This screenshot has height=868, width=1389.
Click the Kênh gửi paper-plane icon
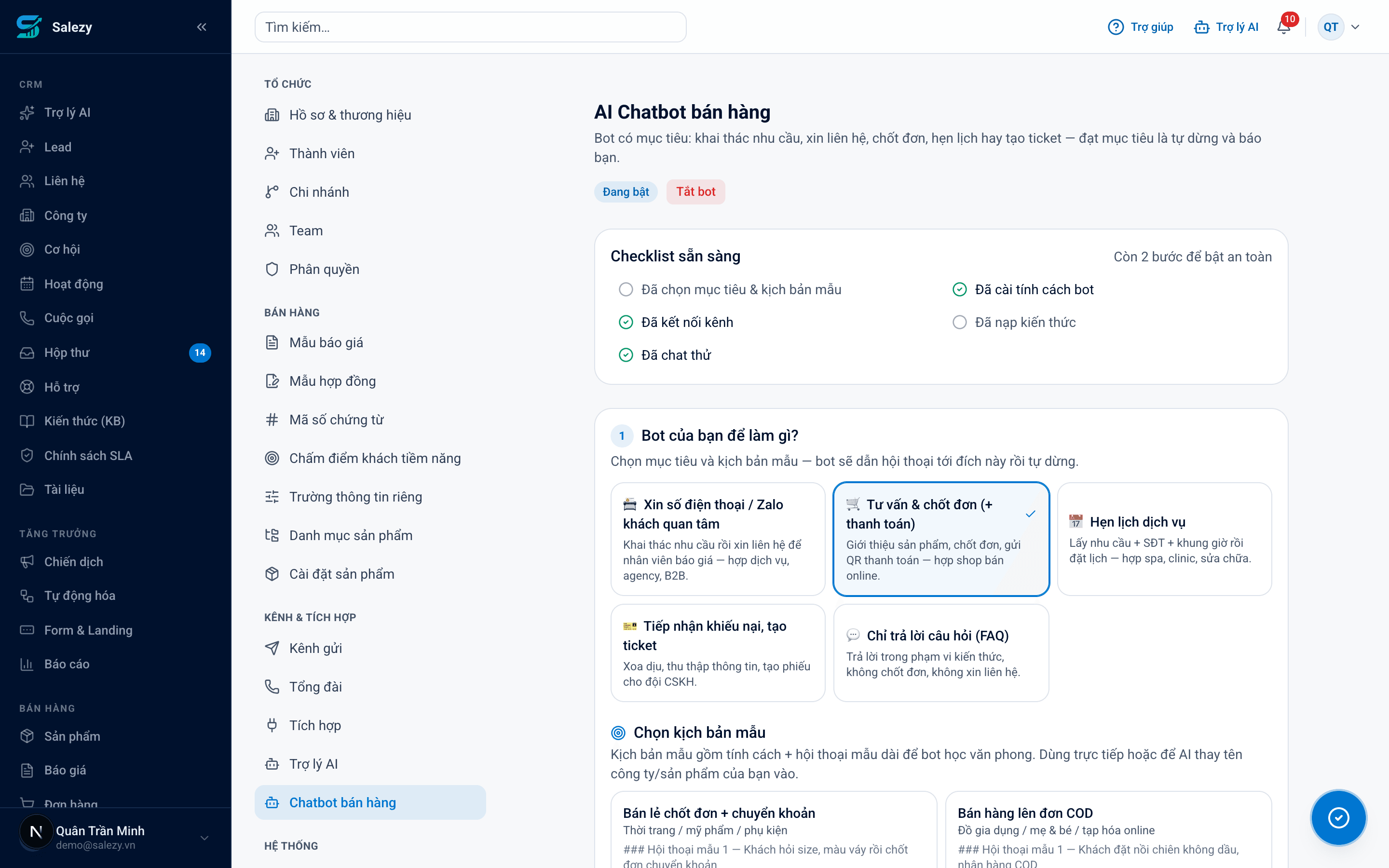272,648
